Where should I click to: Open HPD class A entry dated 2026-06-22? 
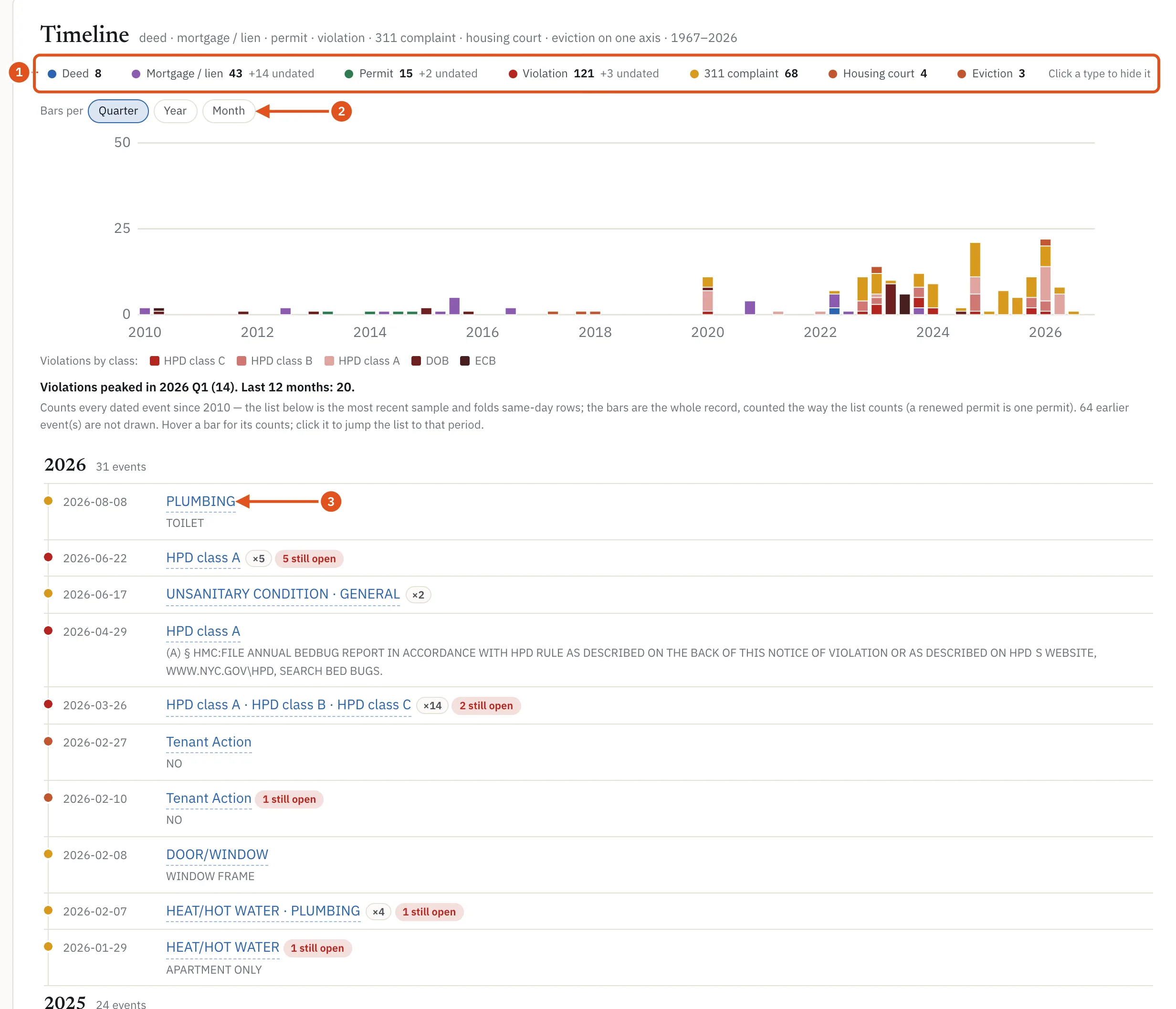(203, 558)
